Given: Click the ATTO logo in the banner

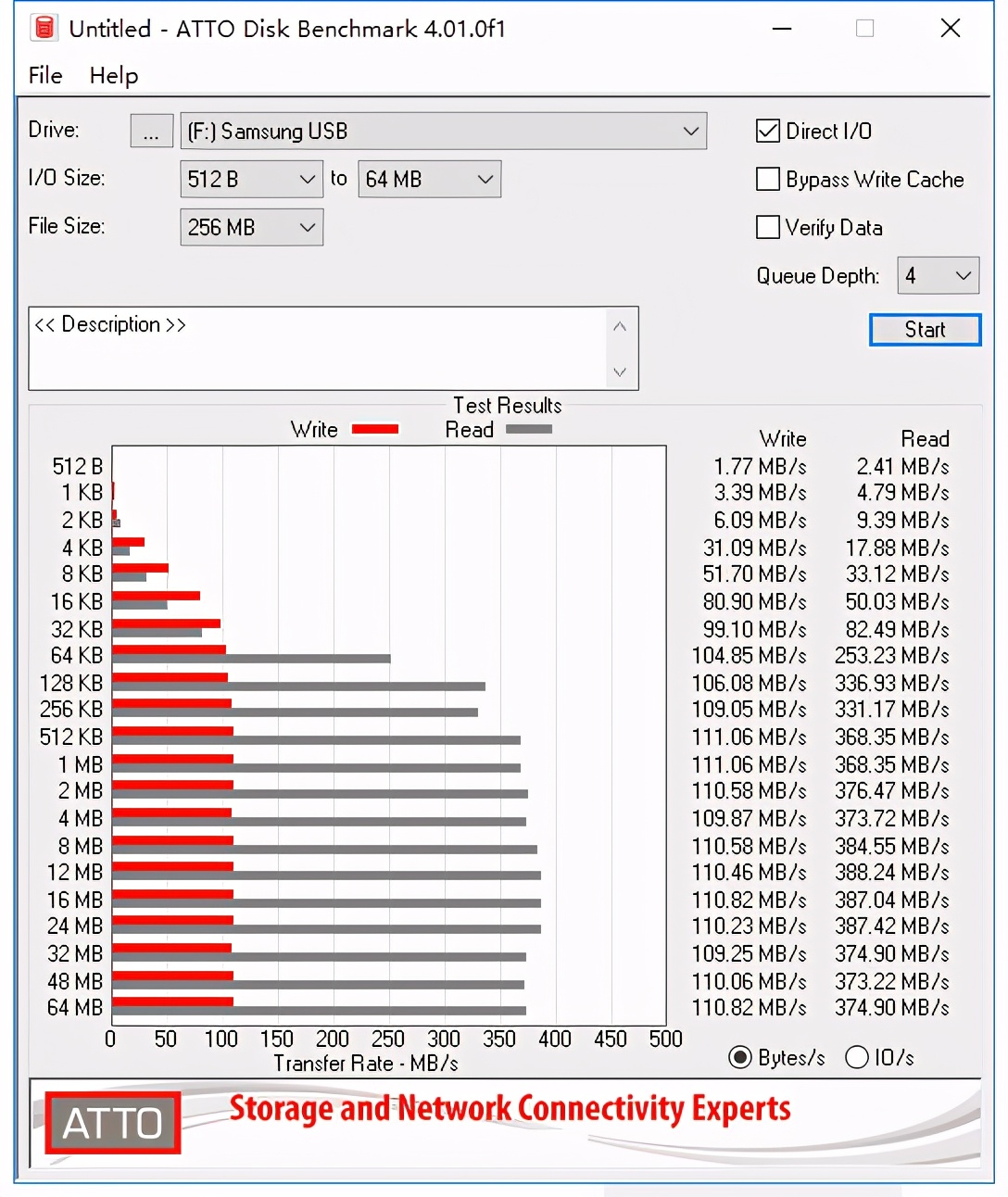Looking at the screenshot, I should tap(112, 1123).
